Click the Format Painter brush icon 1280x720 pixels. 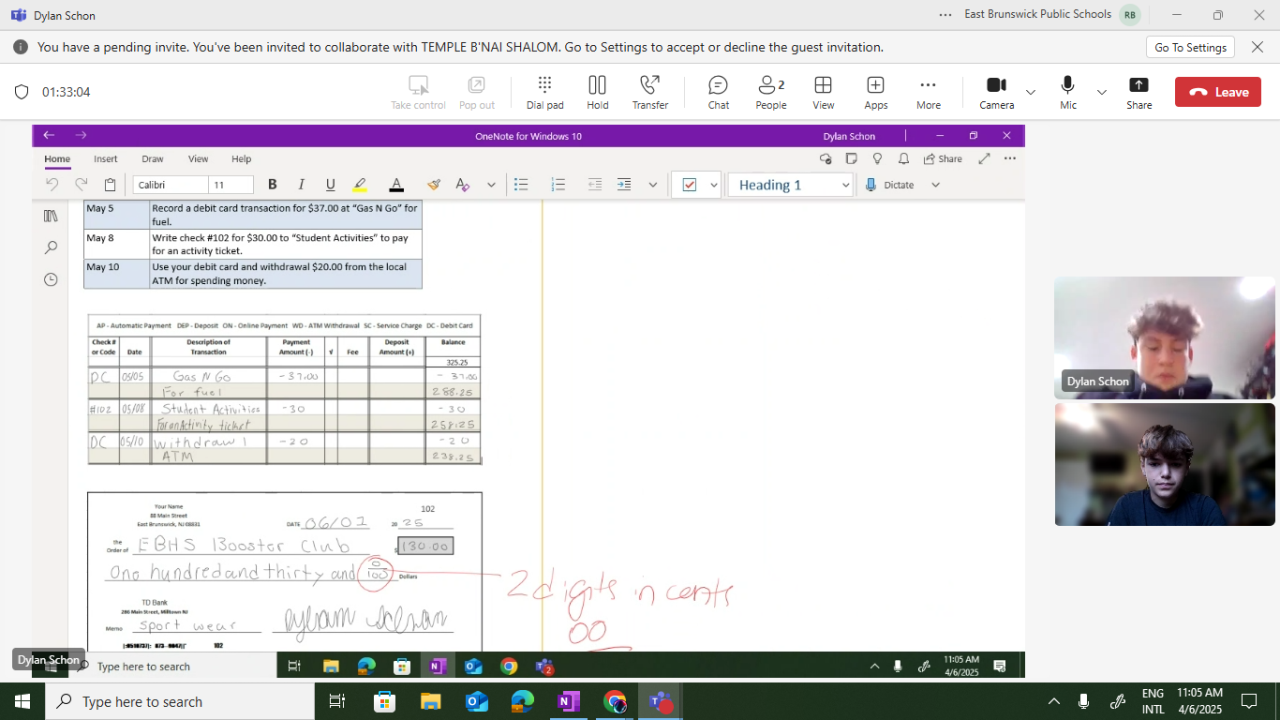pos(433,185)
